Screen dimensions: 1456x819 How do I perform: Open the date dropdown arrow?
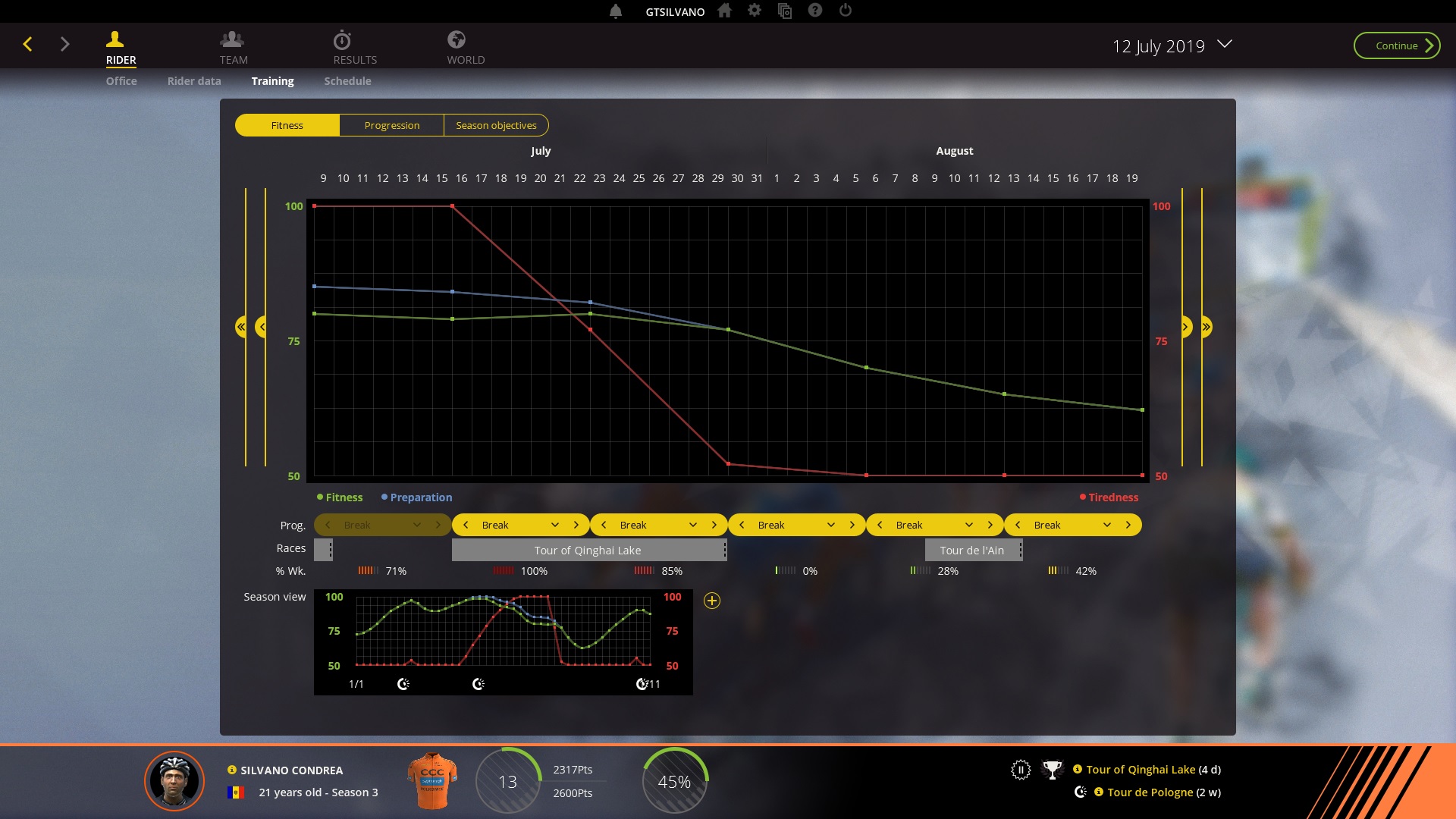pos(1224,45)
